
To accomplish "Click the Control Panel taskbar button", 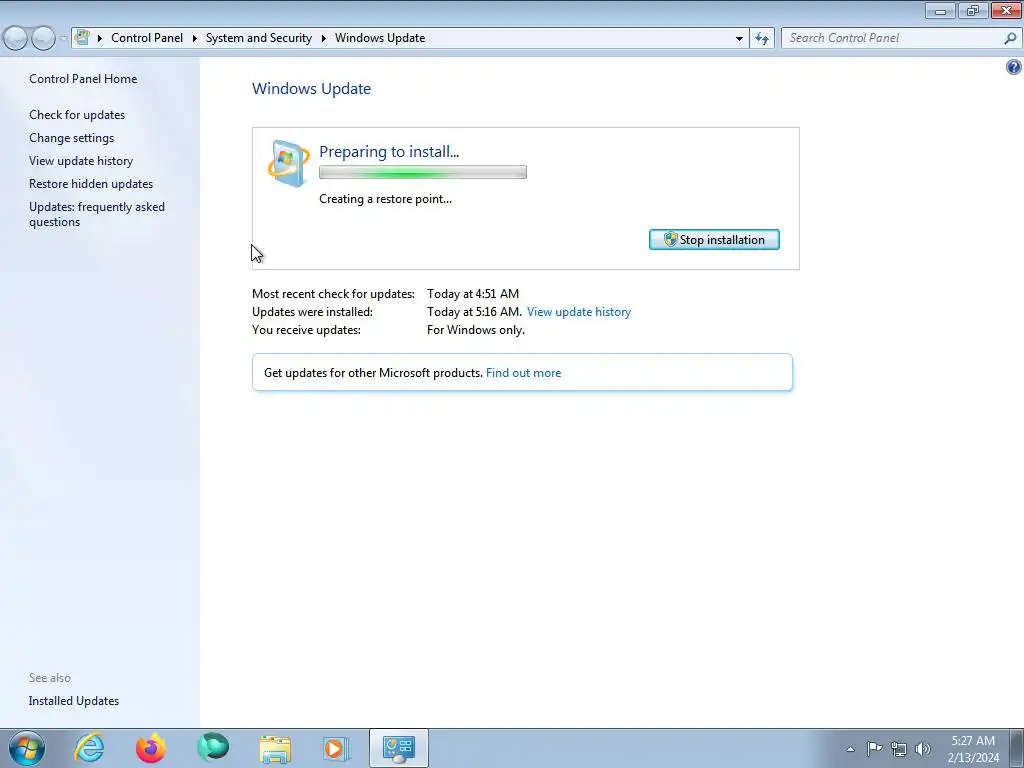I will point(399,748).
